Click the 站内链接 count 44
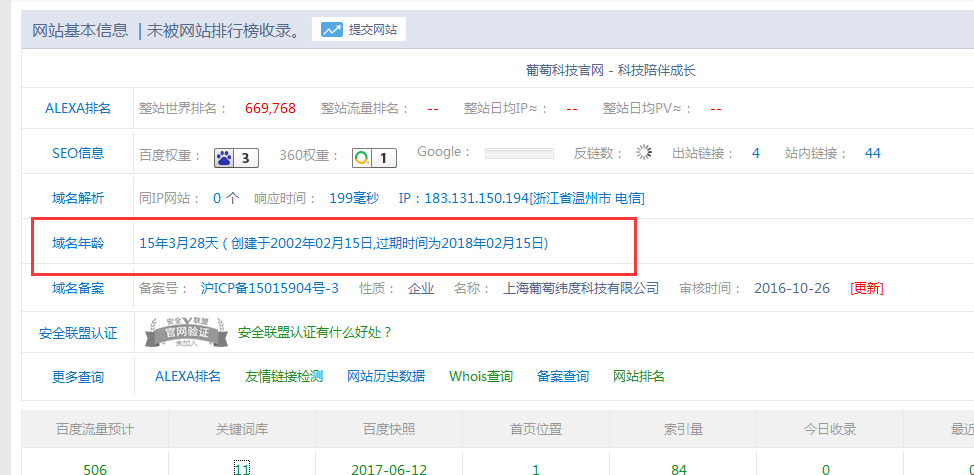This screenshot has width=974, height=475. (x=872, y=153)
